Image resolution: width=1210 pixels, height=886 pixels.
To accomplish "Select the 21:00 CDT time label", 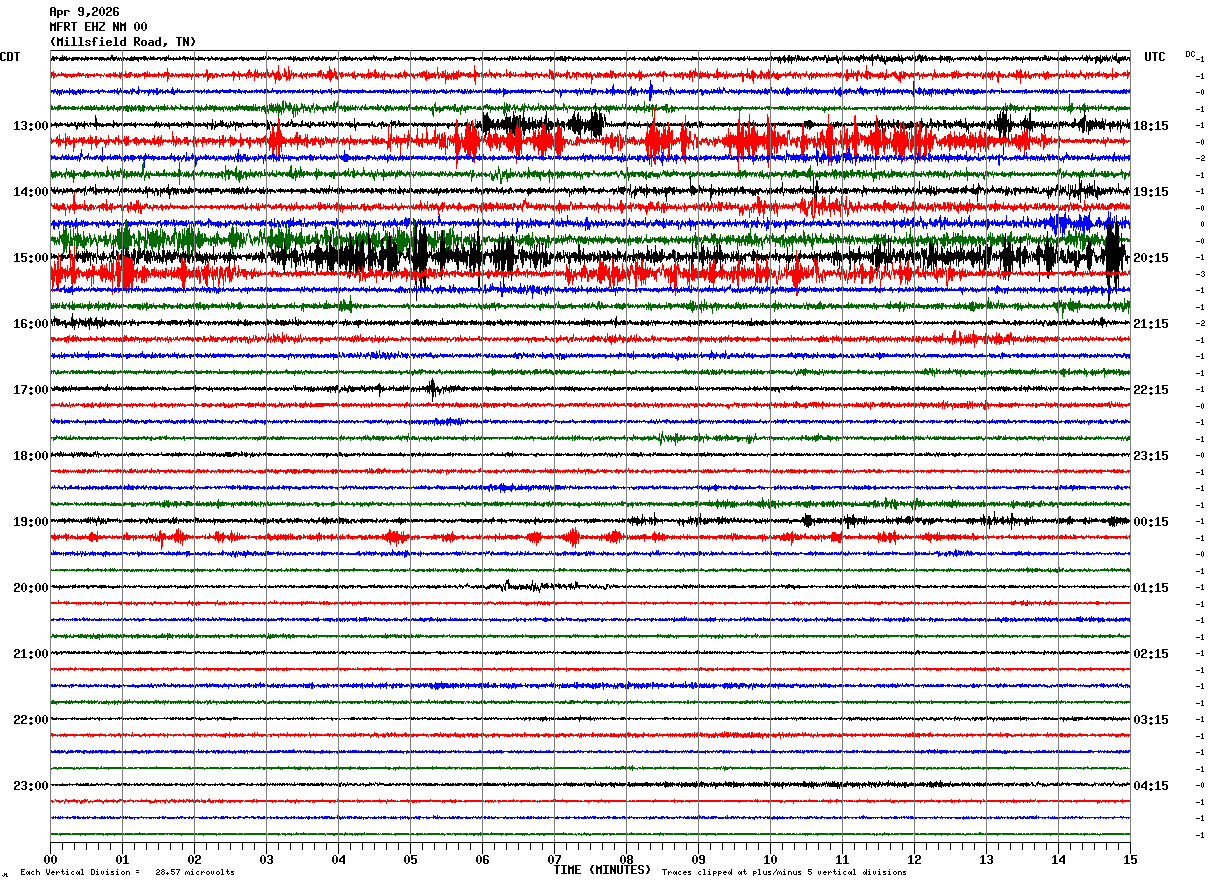I will (x=31, y=654).
